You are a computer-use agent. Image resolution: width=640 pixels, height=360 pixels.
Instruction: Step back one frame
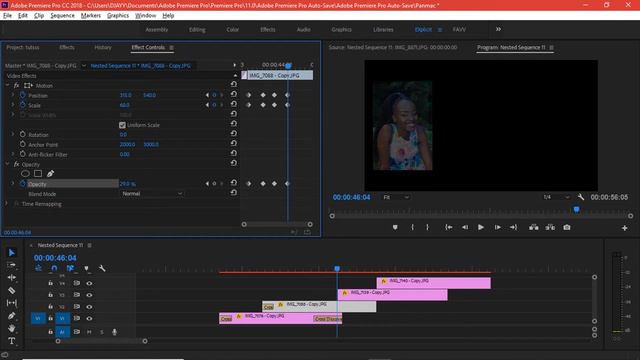(465, 227)
